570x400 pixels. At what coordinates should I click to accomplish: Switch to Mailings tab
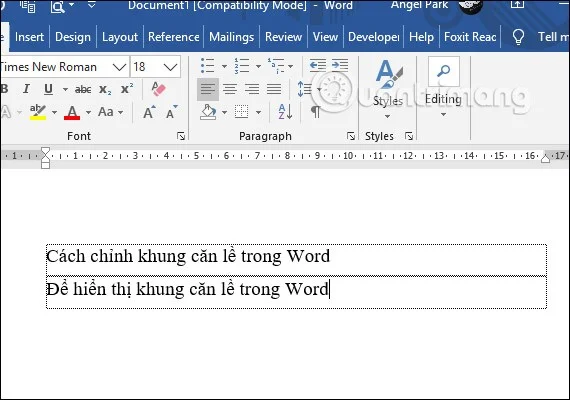tap(232, 37)
